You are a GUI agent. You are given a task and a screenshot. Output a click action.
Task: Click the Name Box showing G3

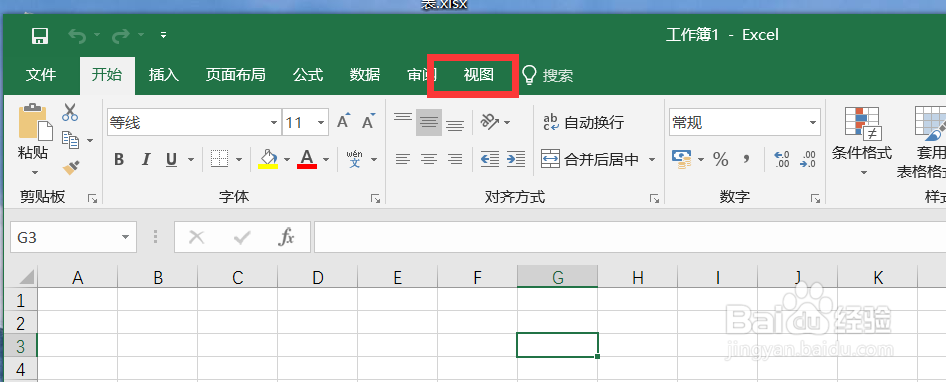tap(73, 237)
